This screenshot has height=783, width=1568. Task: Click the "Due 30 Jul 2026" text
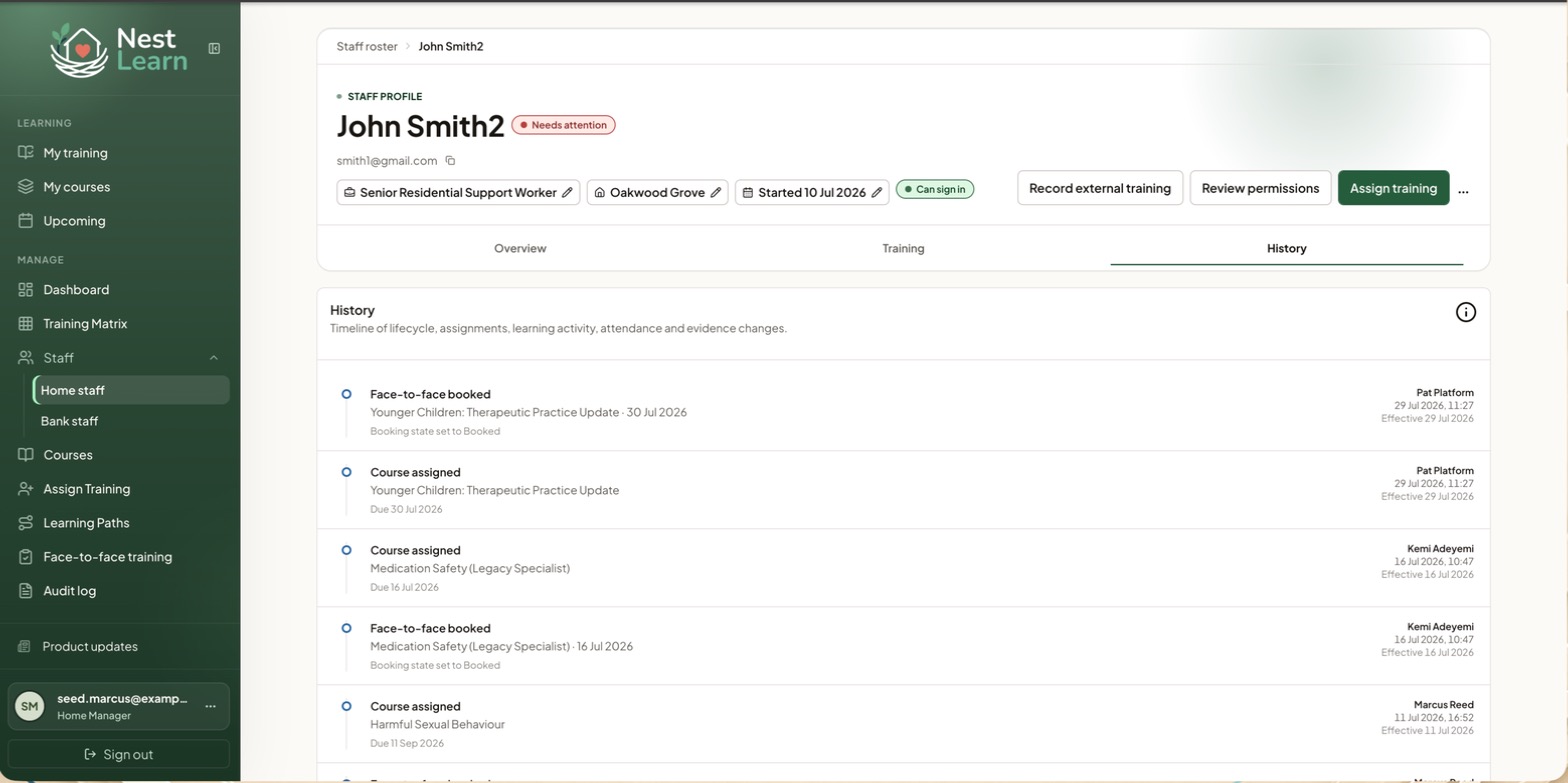click(406, 510)
